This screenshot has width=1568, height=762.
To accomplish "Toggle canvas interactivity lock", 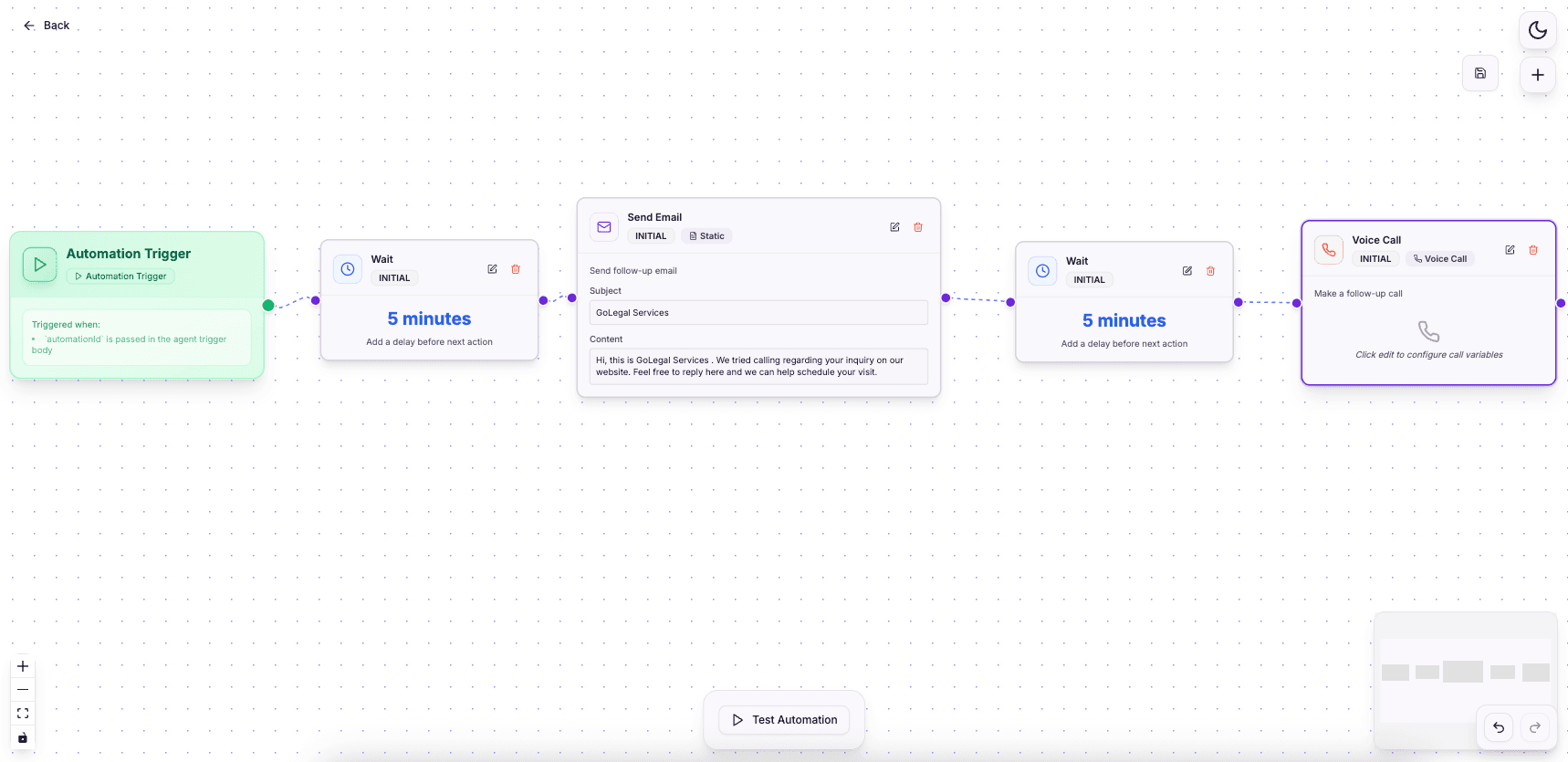I will pos(23,738).
